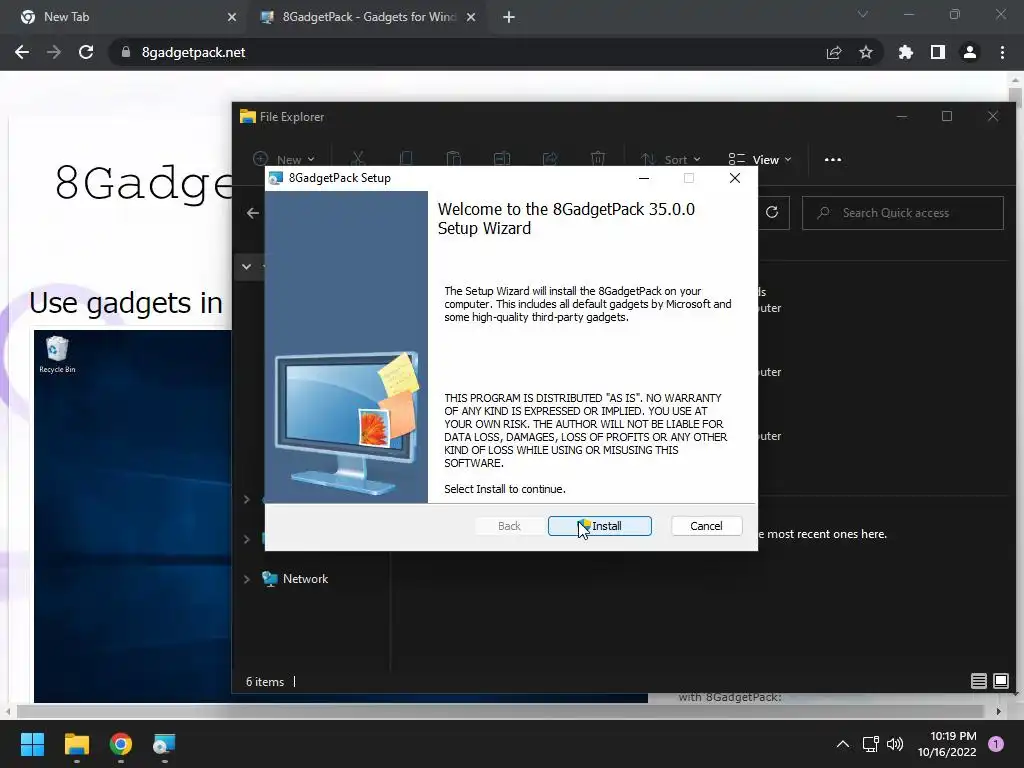Toggle Chrome side panel icon
Screen dimensions: 1024x768
(x=938, y=52)
